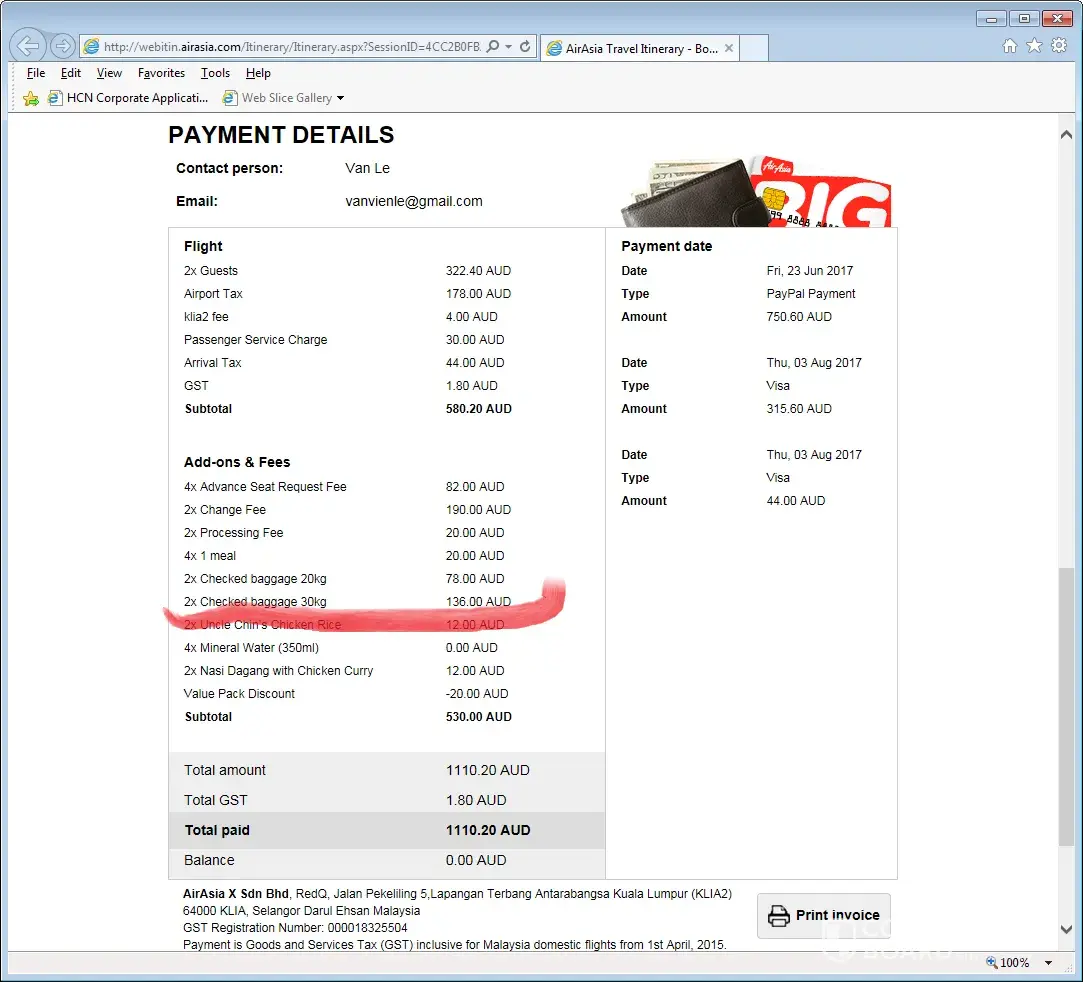The width and height of the screenshot is (1083, 982).
Task: Open Tools gear icon at top right
Action: [x=1059, y=46]
